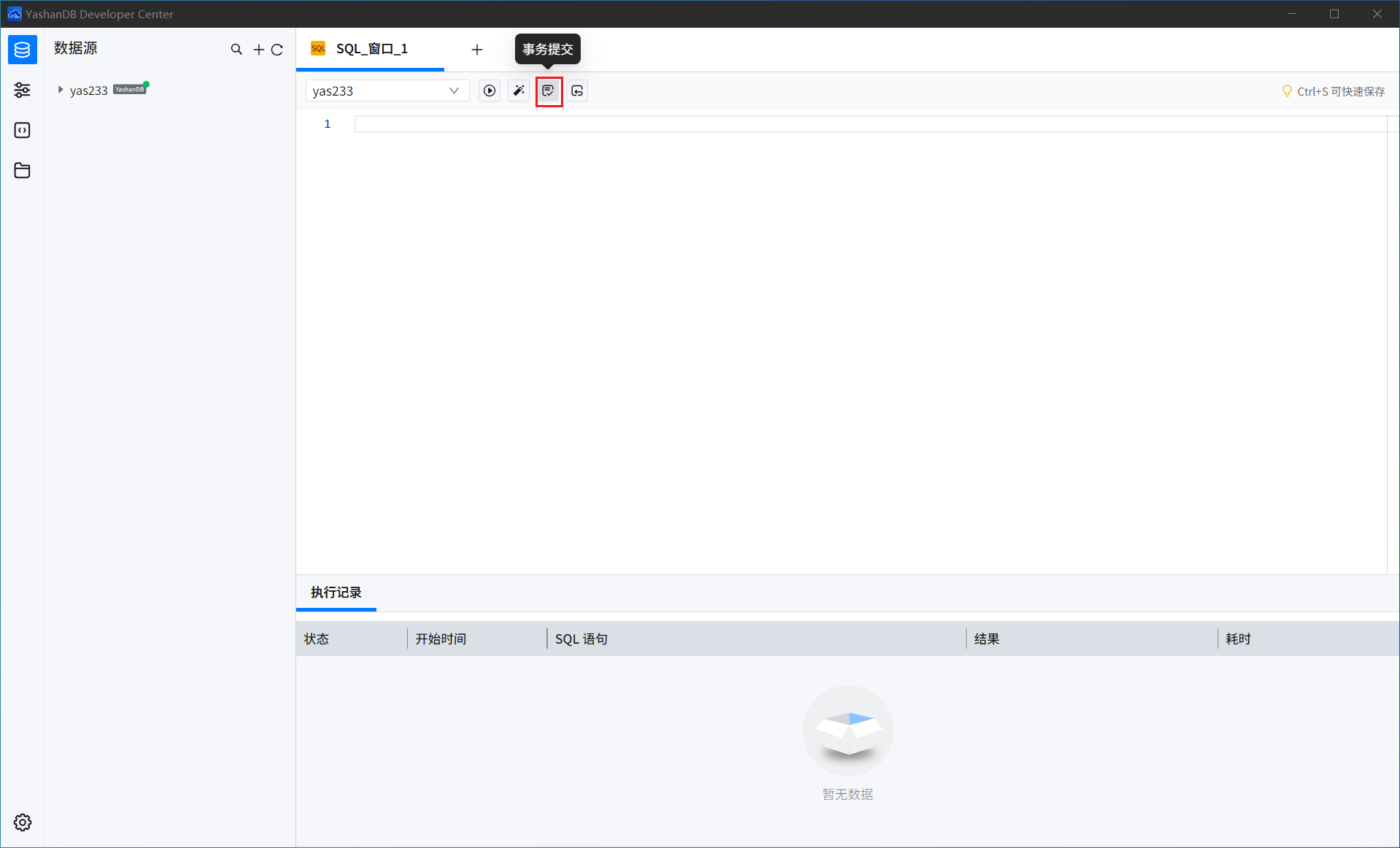Search data sources with magnifier icon
The image size is (1400, 848).
coord(236,50)
